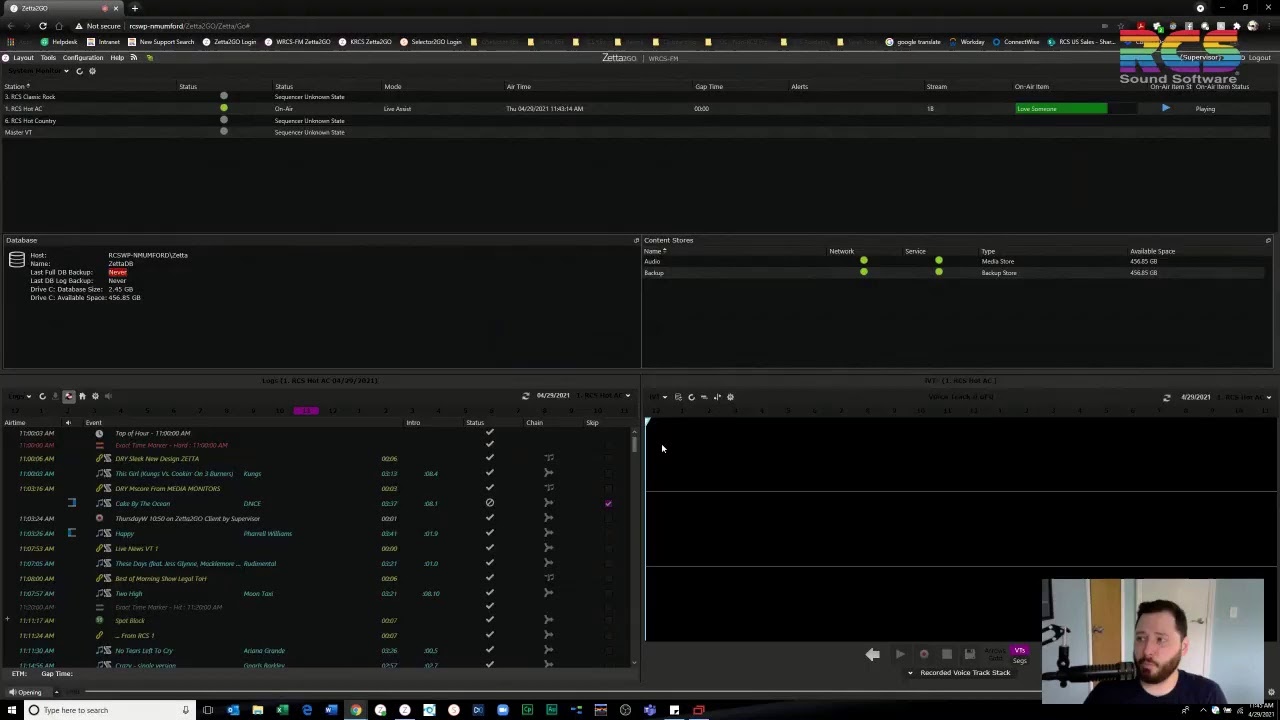Open Intranet bookmark

104,42
